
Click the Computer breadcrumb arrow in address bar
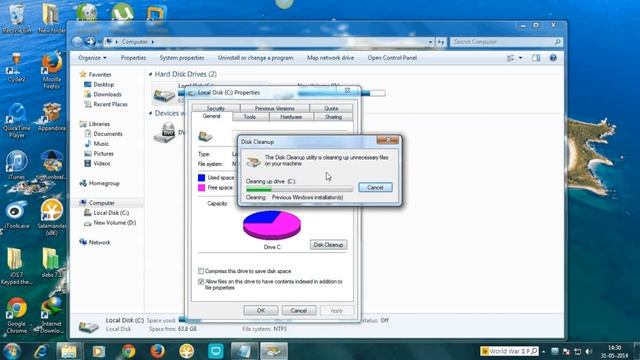pyautogui.click(x=153, y=42)
